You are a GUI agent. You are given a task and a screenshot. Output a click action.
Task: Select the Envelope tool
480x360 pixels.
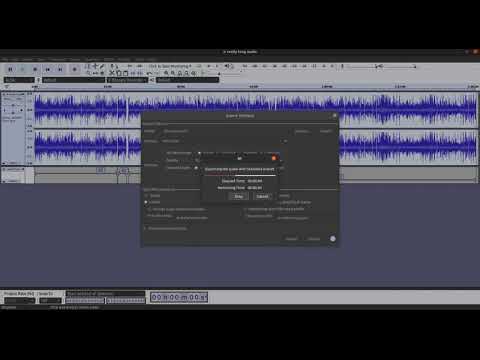click(x=95, y=66)
